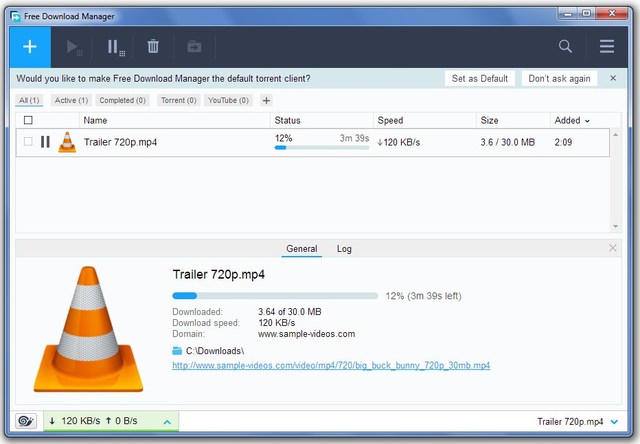Click the 3.6 / 30.0 MB size cell

tap(507, 142)
